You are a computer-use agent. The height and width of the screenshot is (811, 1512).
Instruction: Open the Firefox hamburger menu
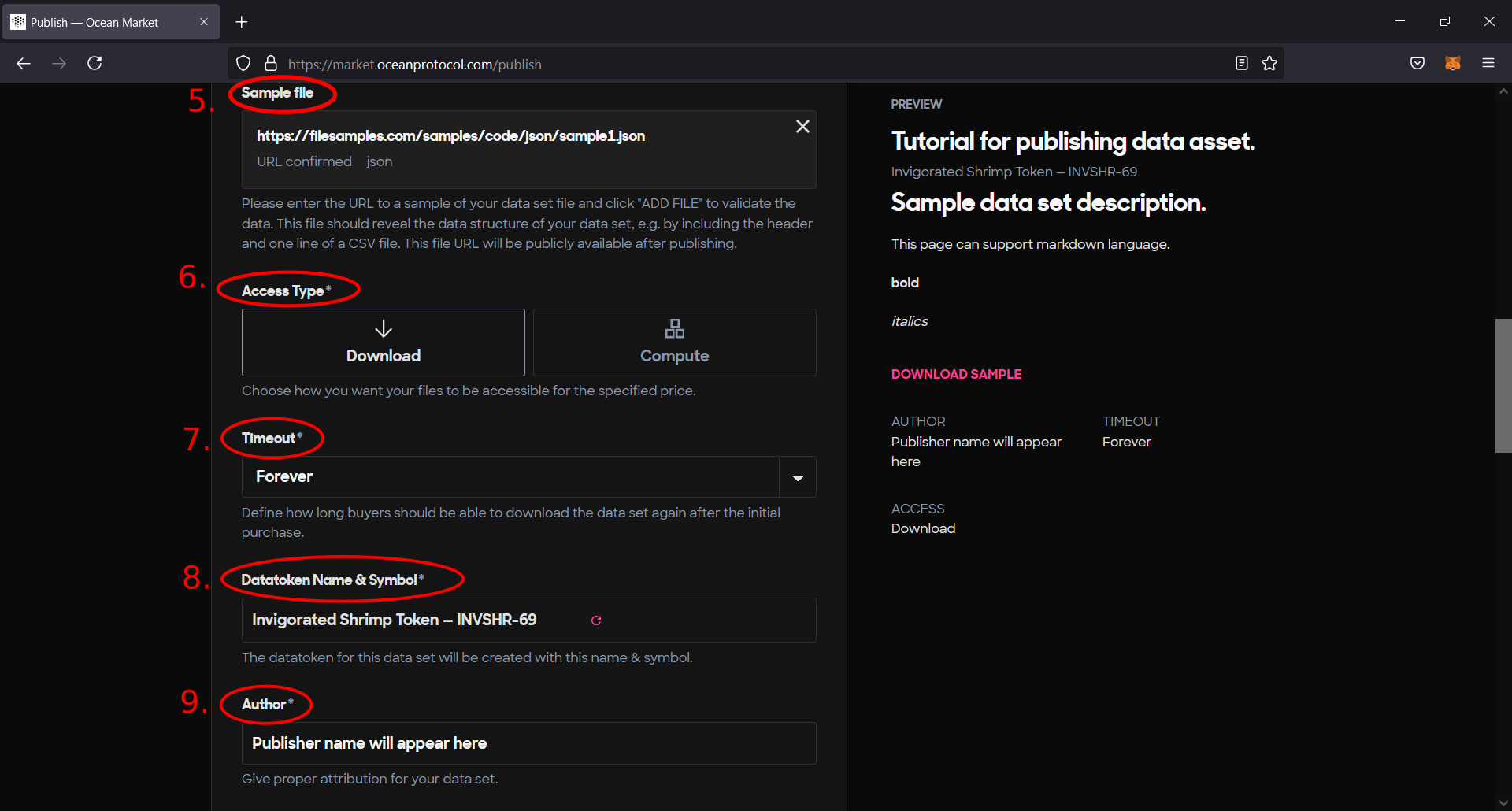[1488, 64]
